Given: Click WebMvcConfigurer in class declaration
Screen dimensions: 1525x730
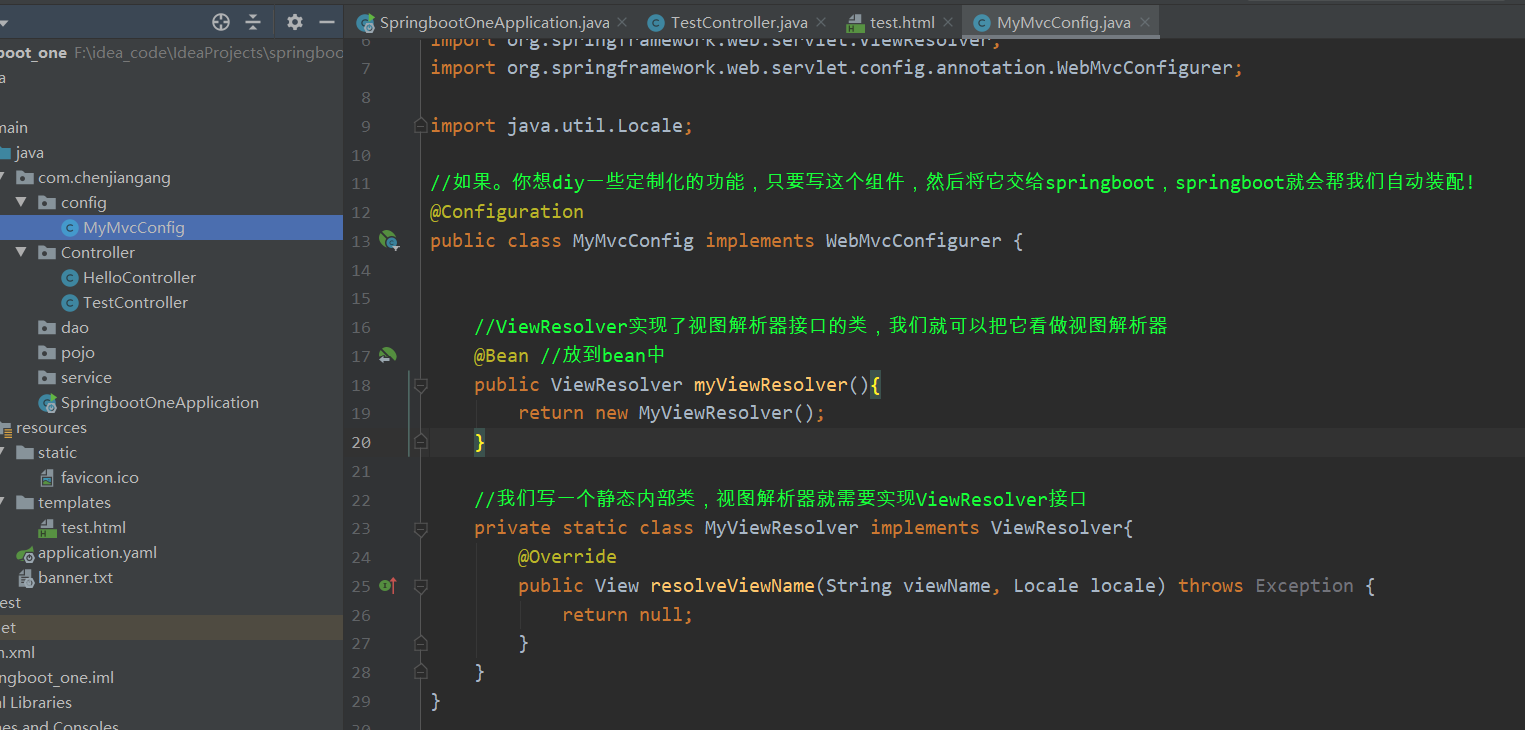Looking at the screenshot, I should pyautogui.click(x=913, y=240).
